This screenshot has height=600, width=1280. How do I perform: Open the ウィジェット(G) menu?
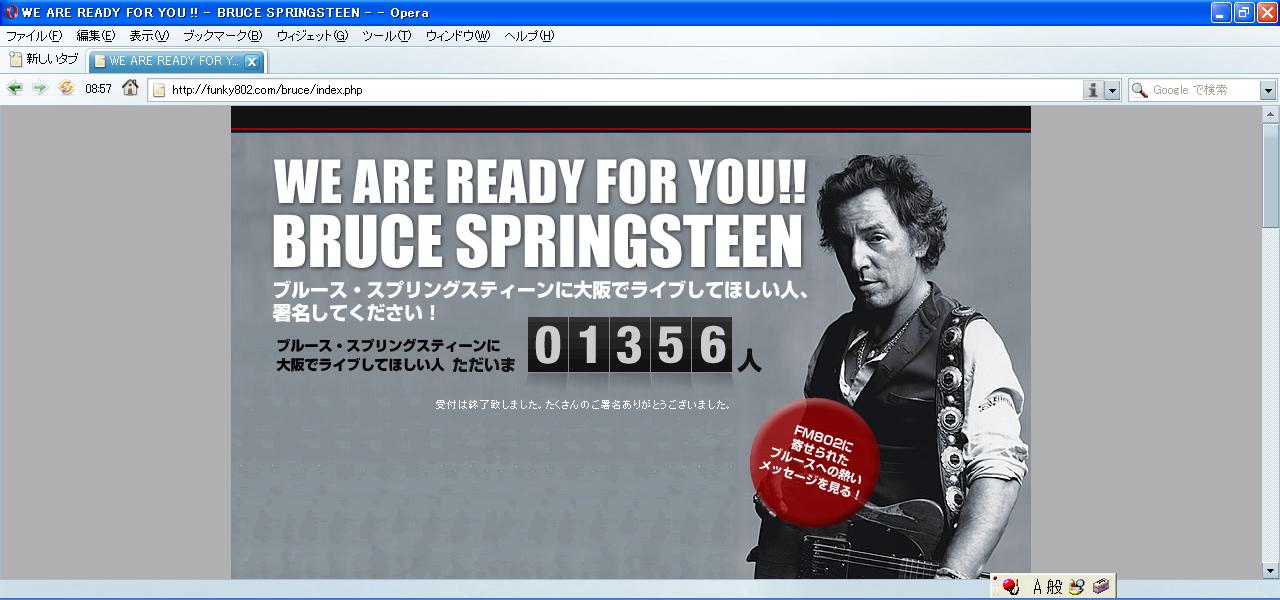pos(312,36)
